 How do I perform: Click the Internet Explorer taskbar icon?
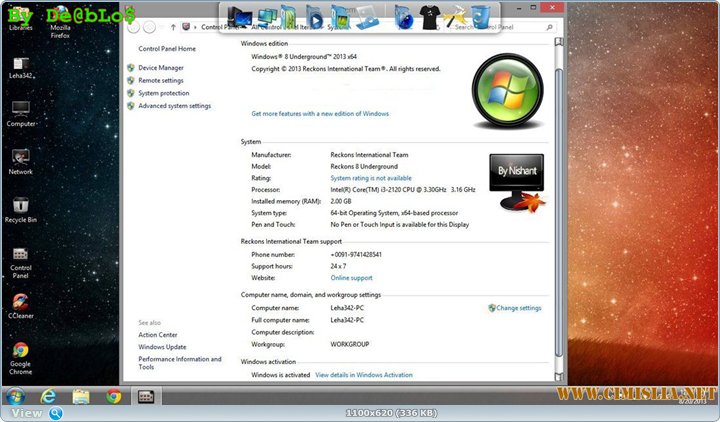pyautogui.click(x=47, y=396)
